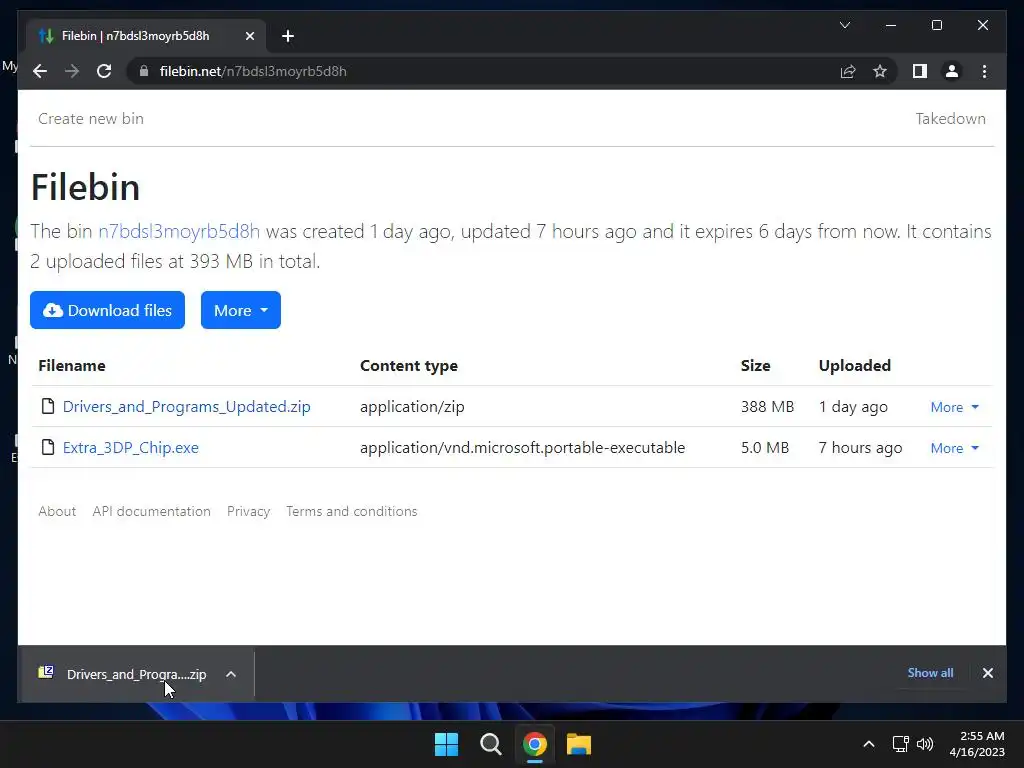Go back to previous page

[x=40, y=71]
